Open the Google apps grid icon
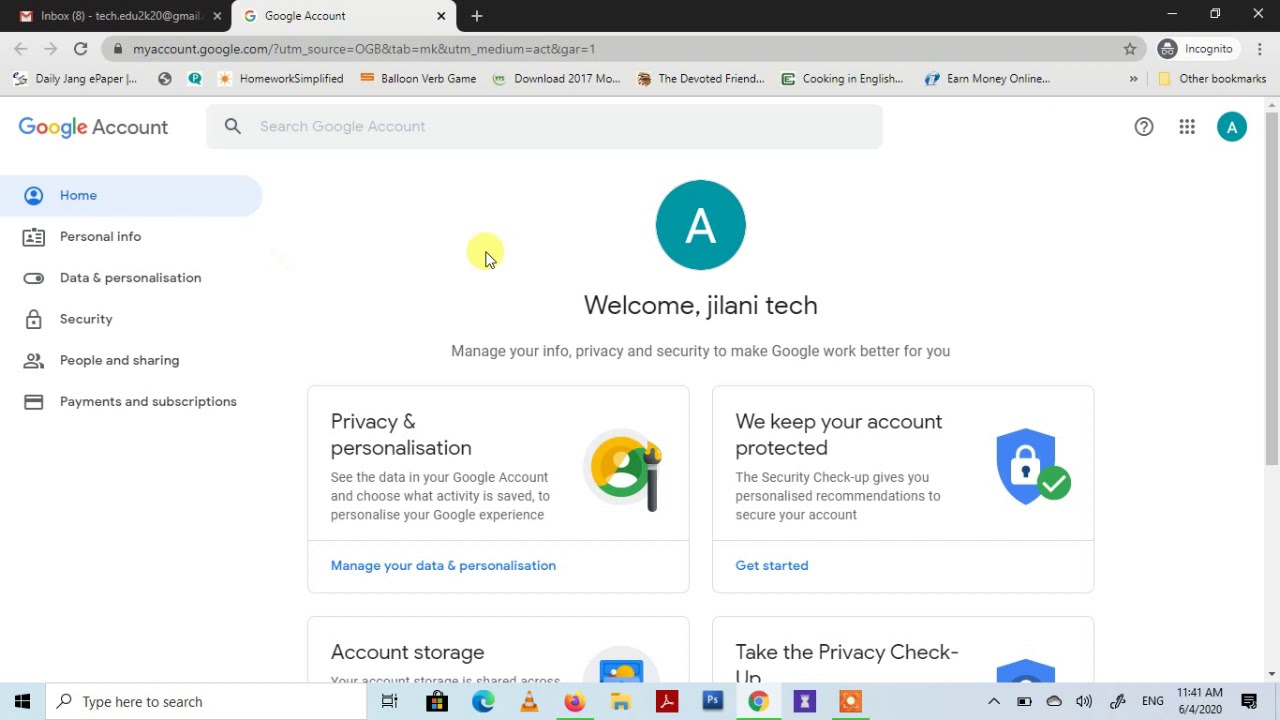This screenshot has height=720, width=1280. click(x=1187, y=127)
